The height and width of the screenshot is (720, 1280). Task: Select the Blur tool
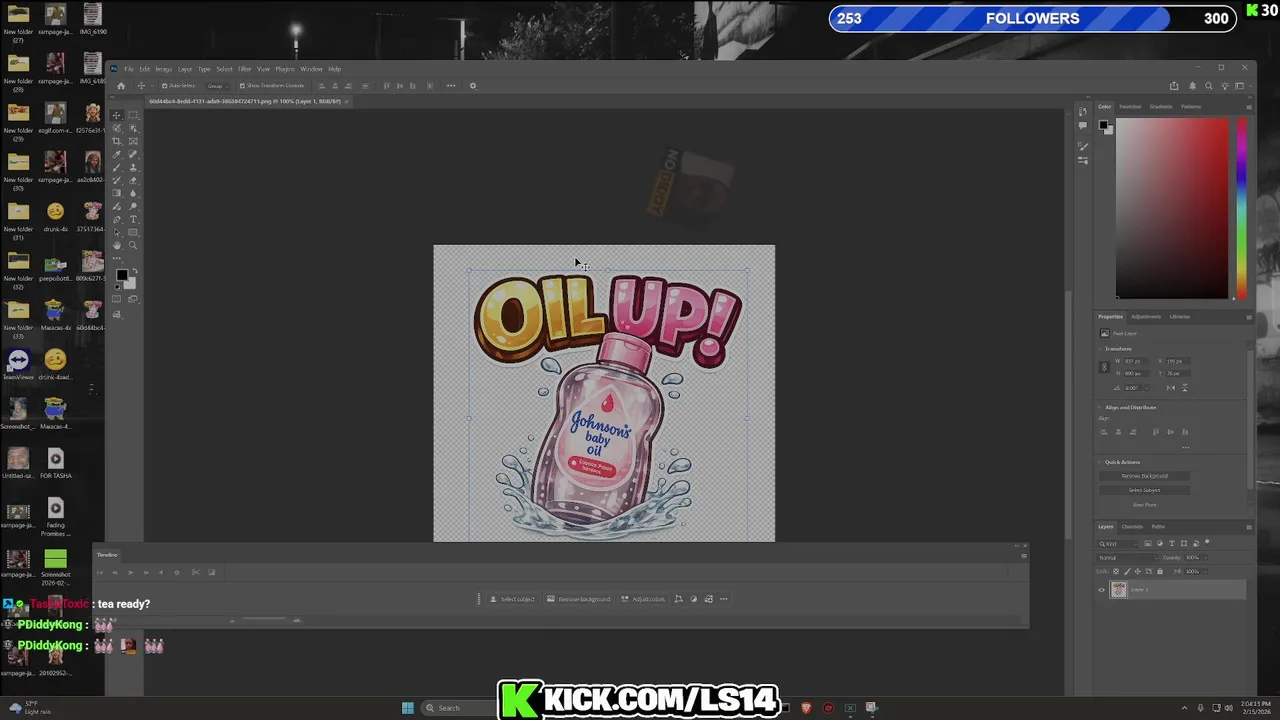pos(133,193)
